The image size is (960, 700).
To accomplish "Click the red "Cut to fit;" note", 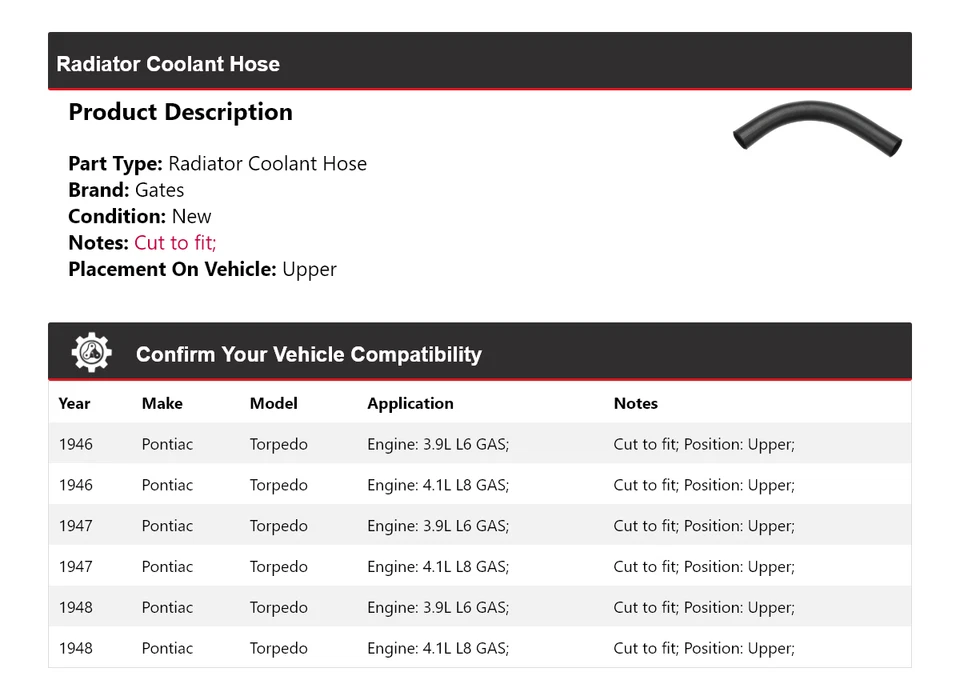I will 175,243.
